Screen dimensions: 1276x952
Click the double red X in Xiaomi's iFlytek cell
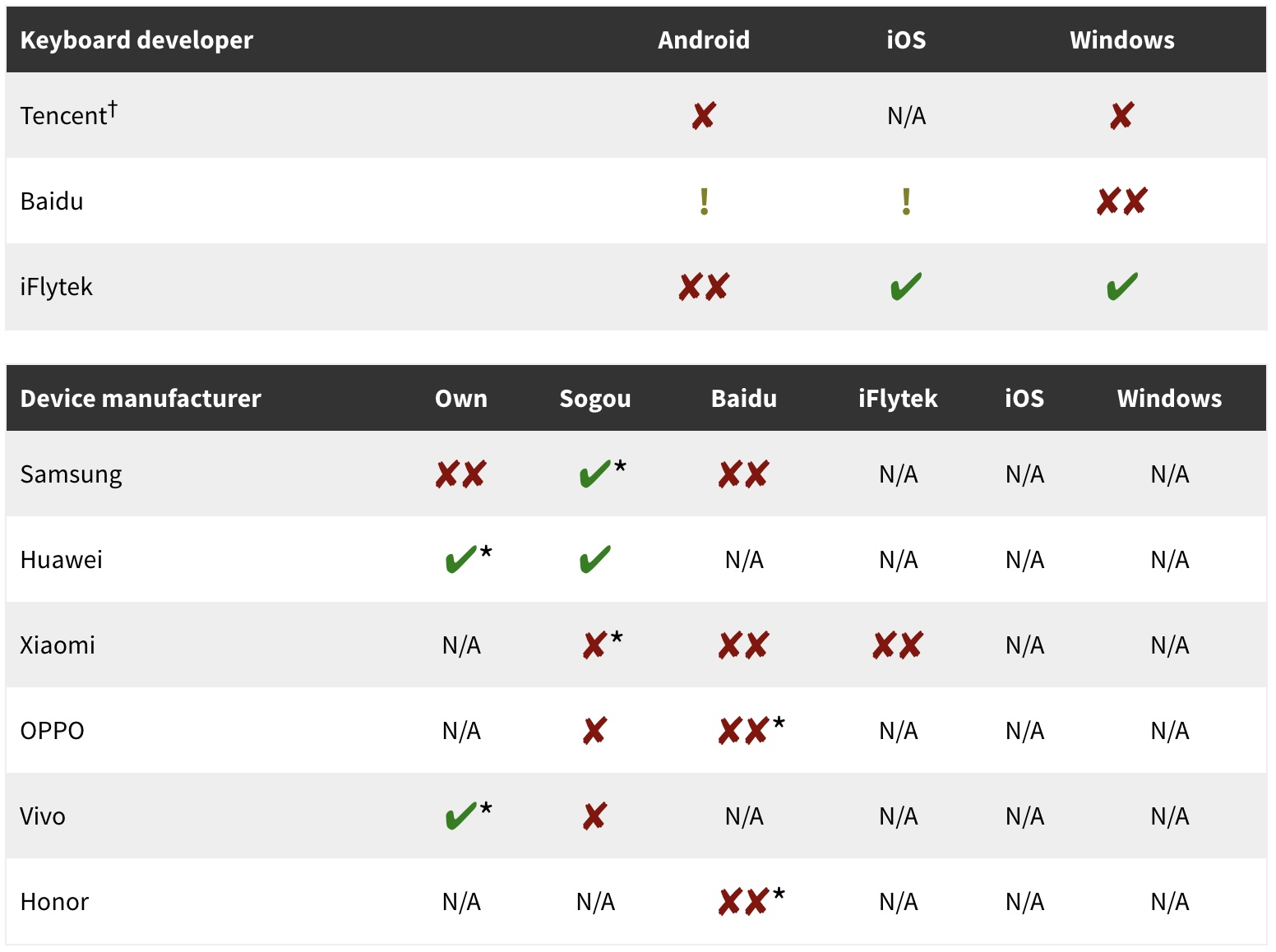[x=898, y=645]
